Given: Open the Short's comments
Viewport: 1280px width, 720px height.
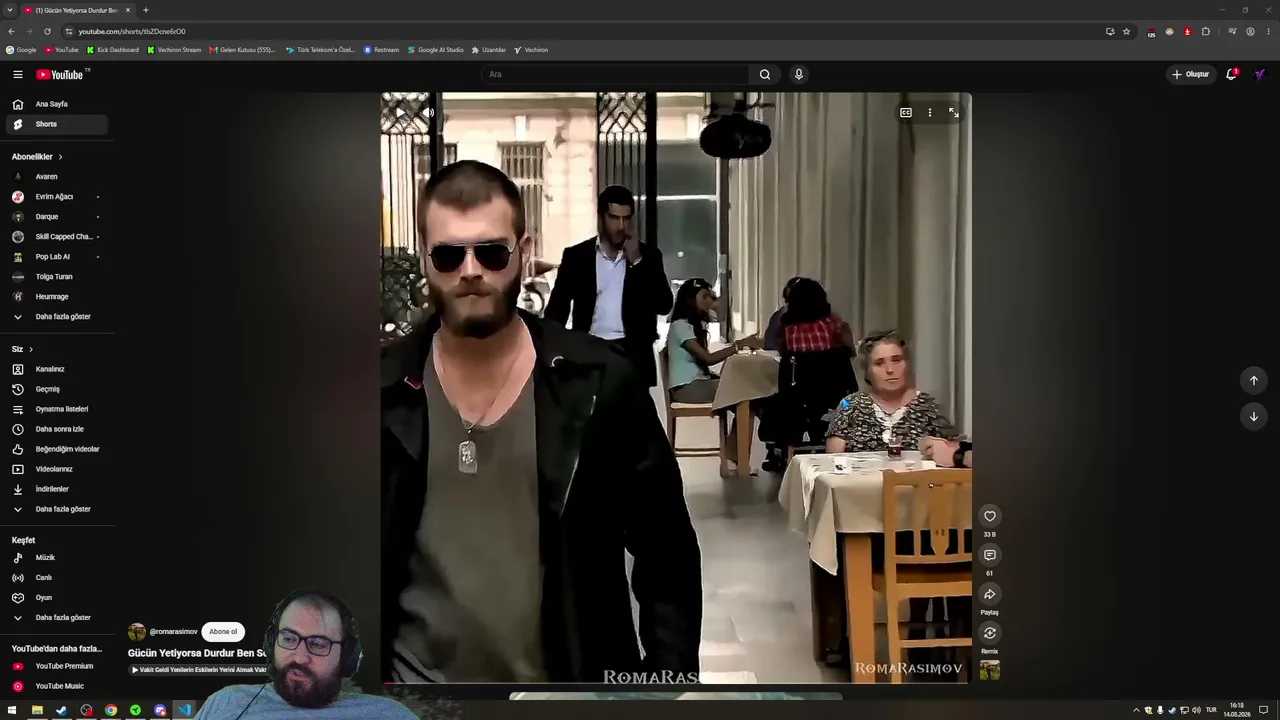Looking at the screenshot, I should click(x=990, y=555).
